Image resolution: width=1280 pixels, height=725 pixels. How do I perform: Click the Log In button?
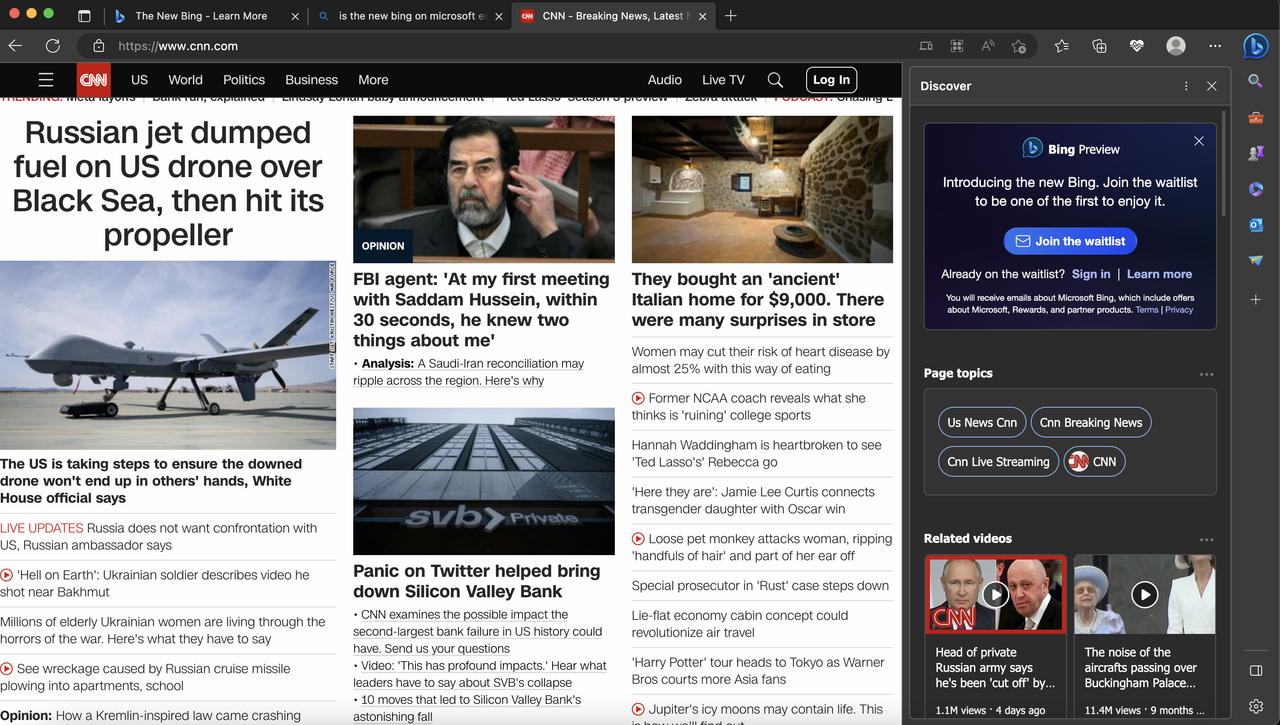tap(831, 79)
